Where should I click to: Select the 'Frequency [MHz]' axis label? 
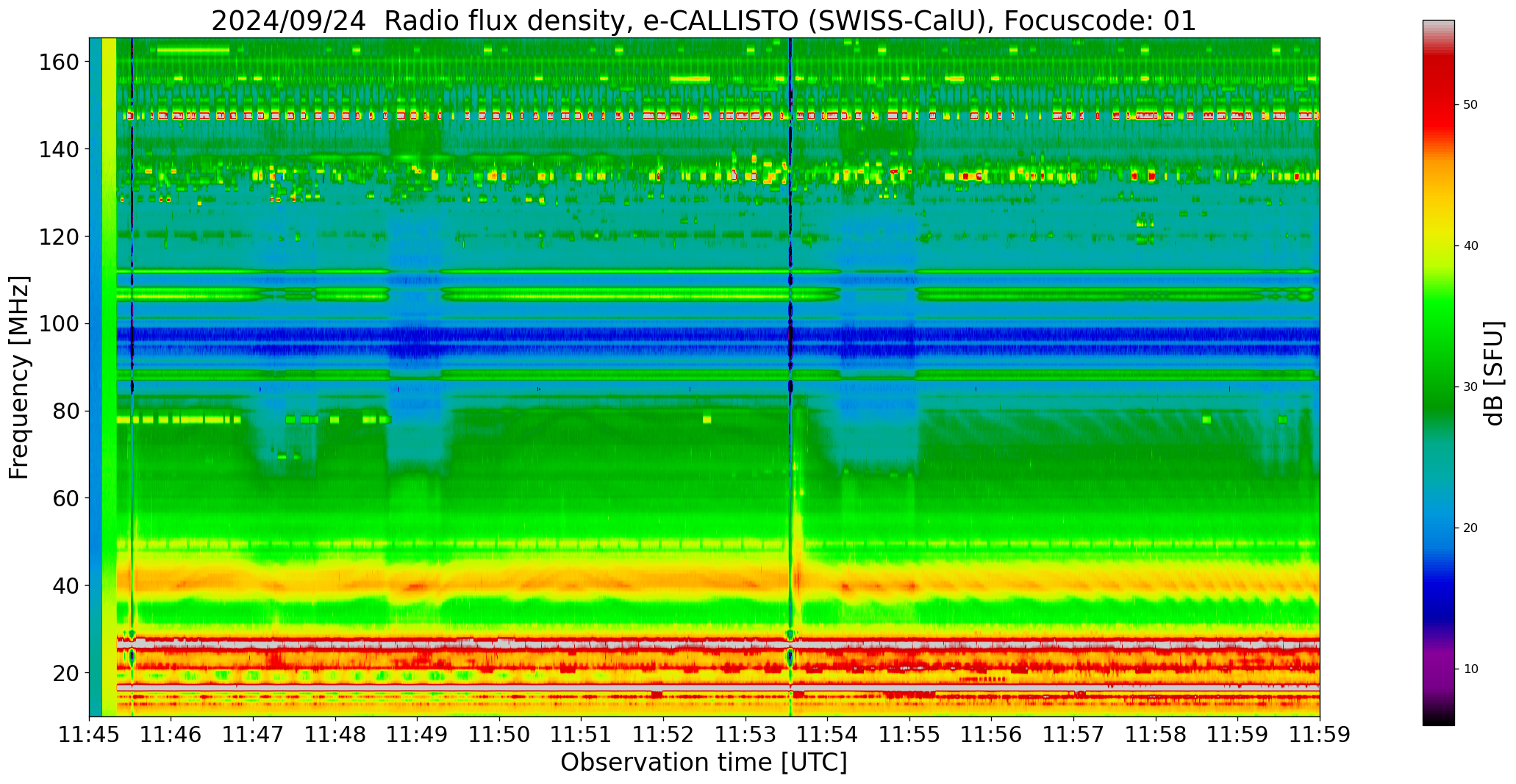pos(20,378)
